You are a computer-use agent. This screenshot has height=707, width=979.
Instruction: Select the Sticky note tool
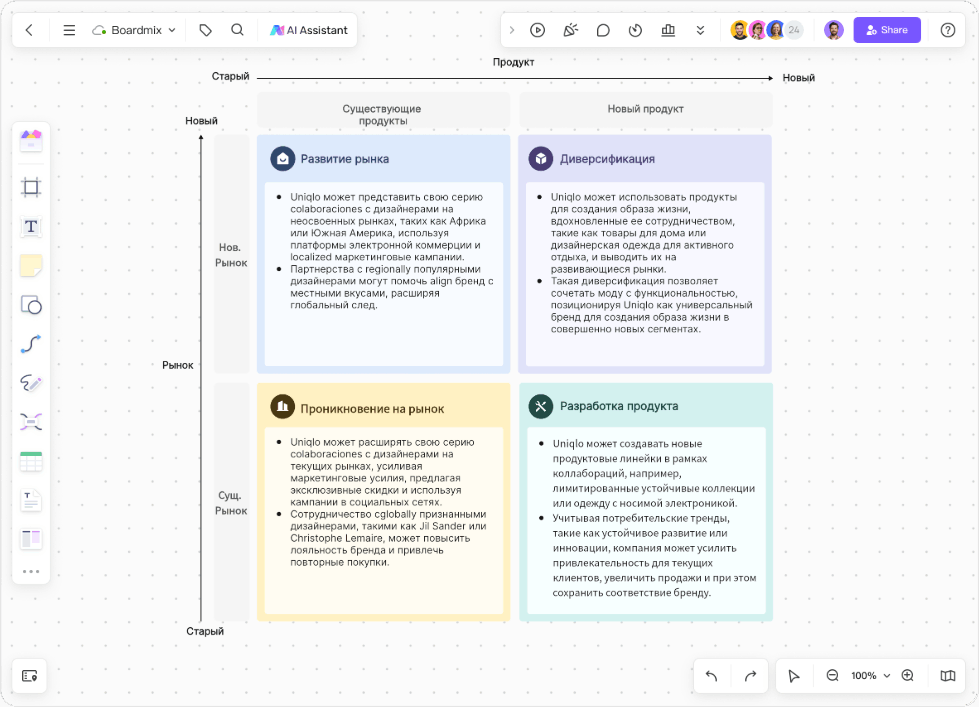point(31,265)
